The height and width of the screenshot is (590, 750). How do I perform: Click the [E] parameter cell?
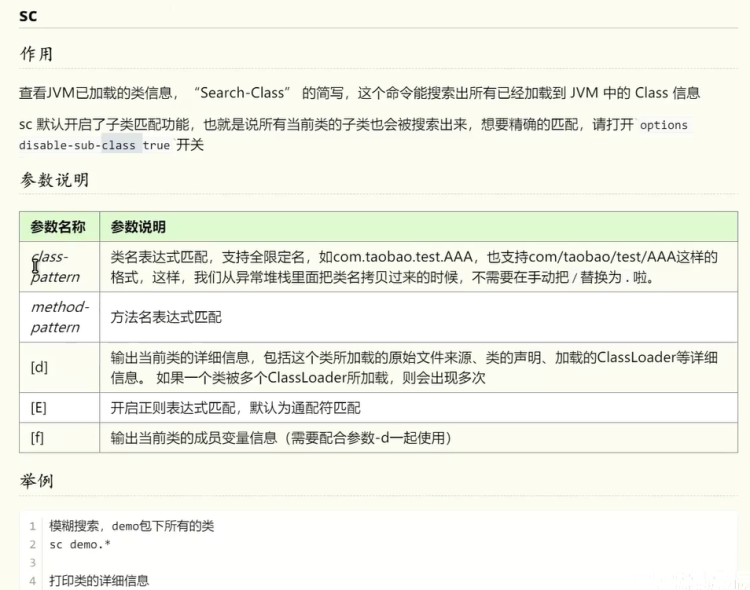(59, 408)
